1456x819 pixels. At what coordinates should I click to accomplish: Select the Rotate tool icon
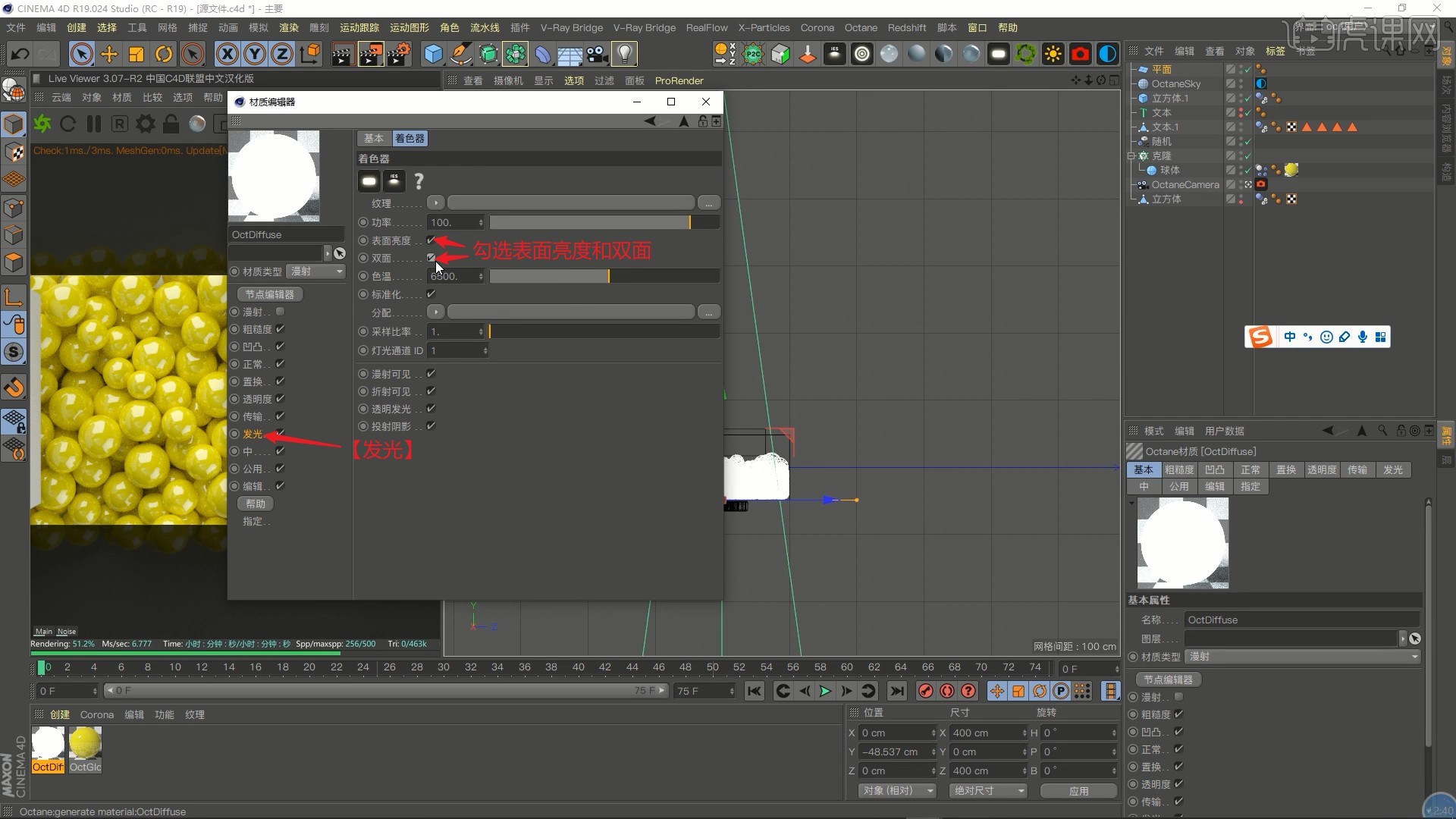[164, 54]
